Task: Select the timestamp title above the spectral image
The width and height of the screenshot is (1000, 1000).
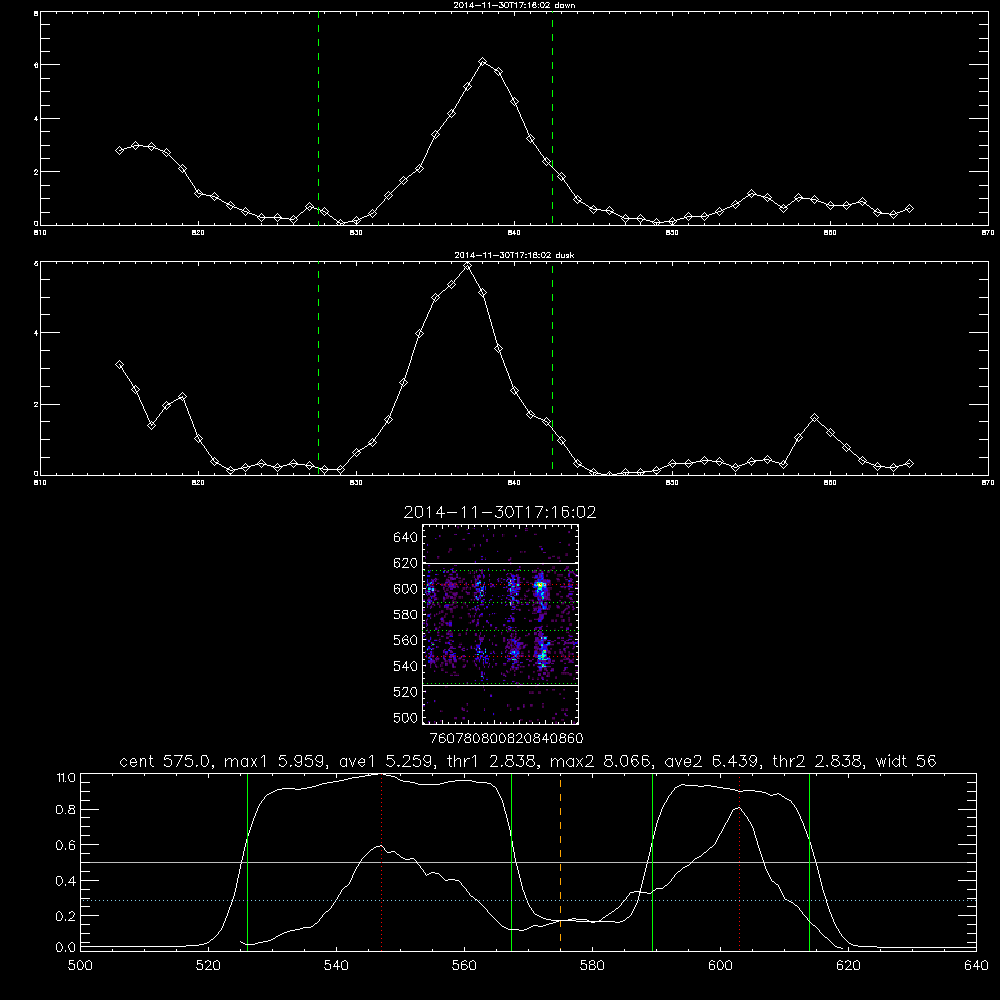Action: (x=500, y=512)
